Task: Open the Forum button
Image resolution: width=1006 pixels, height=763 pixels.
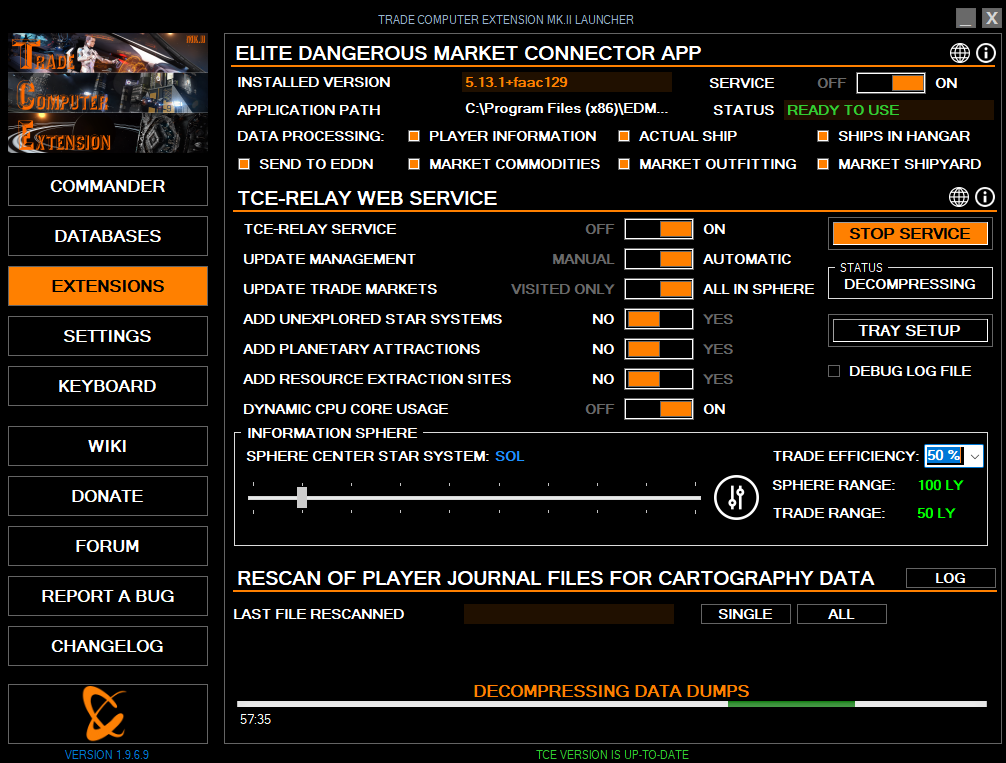Action: [x=108, y=546]
